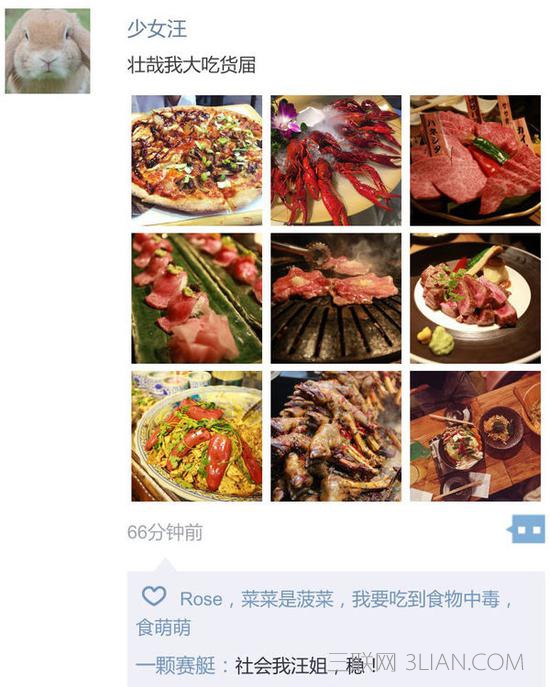Image resolution: width=550 pixels, height=687 pixels.
Task: Select post text 壮哉我大吃货届
Action: click(x=192, y=65)
